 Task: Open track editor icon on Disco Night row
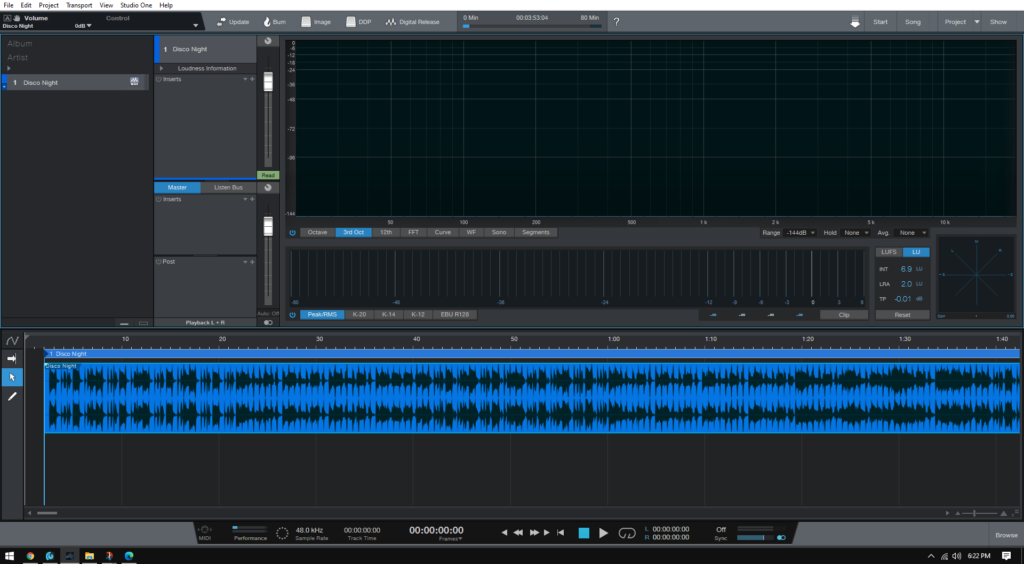point(135,82)
